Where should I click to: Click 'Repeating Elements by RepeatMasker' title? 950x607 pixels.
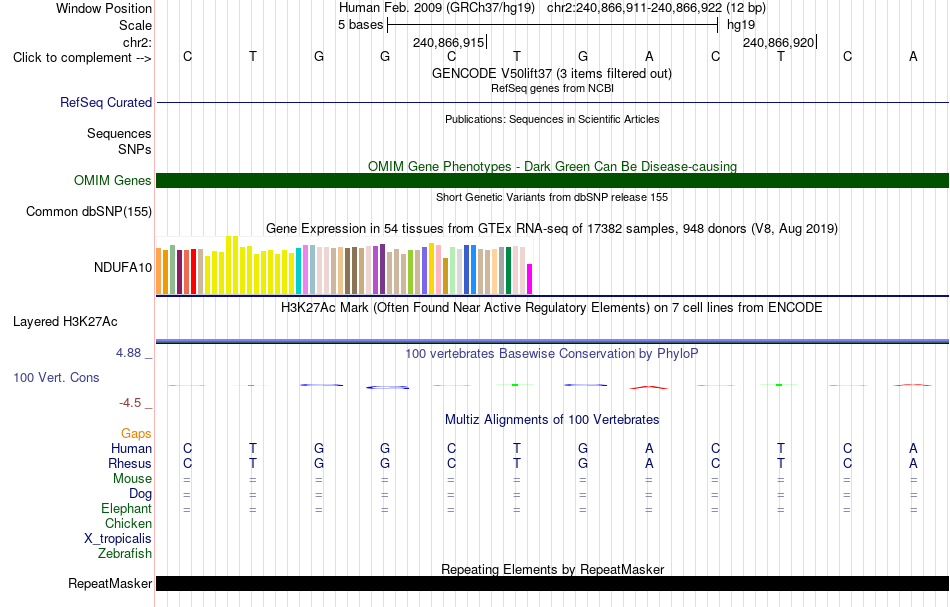point(552,569)
